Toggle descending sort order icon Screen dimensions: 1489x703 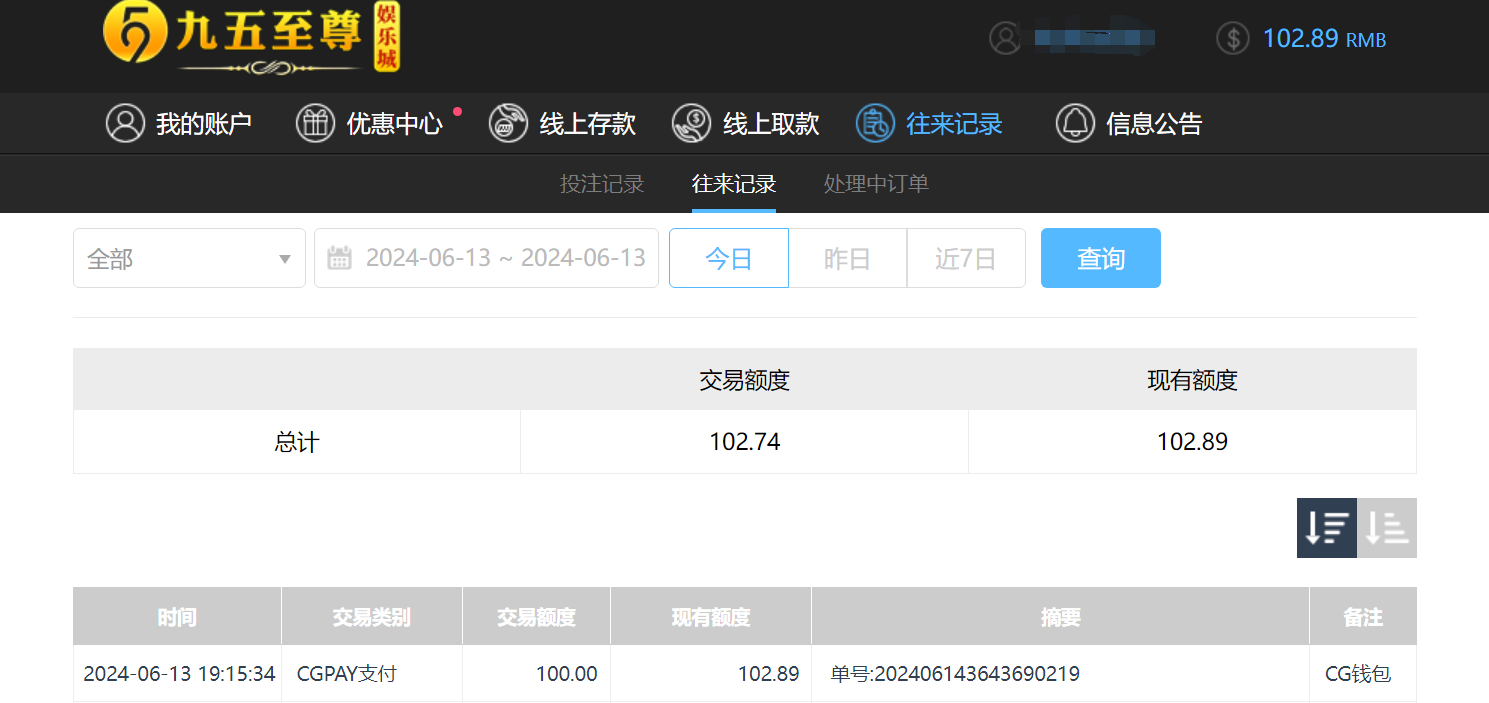pyautogui.click(x=1326, y=528)
